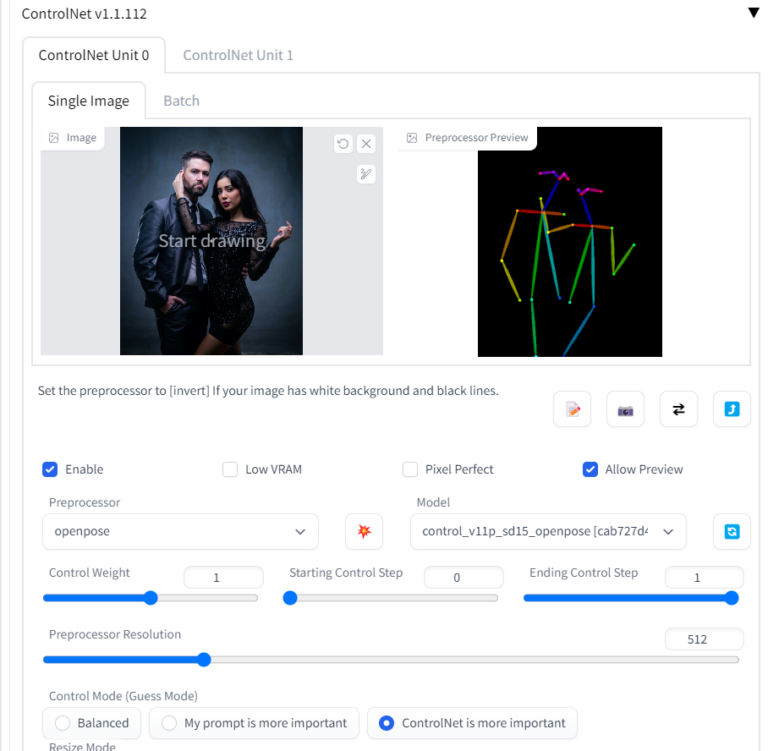Click the Starting Control Step value field
The height and width of the screenshot is (751, 768).
tap(463, 578)
